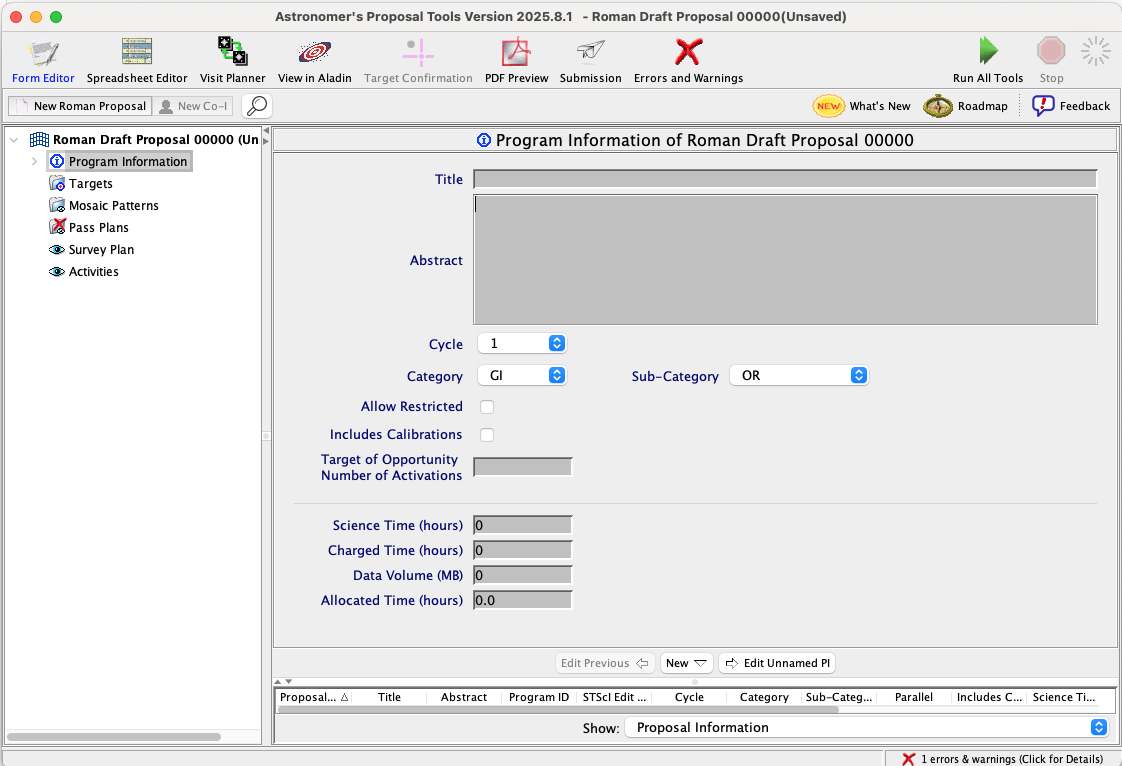
Task: Open the Cycle dropdown
Action: (x=522, y=344)
